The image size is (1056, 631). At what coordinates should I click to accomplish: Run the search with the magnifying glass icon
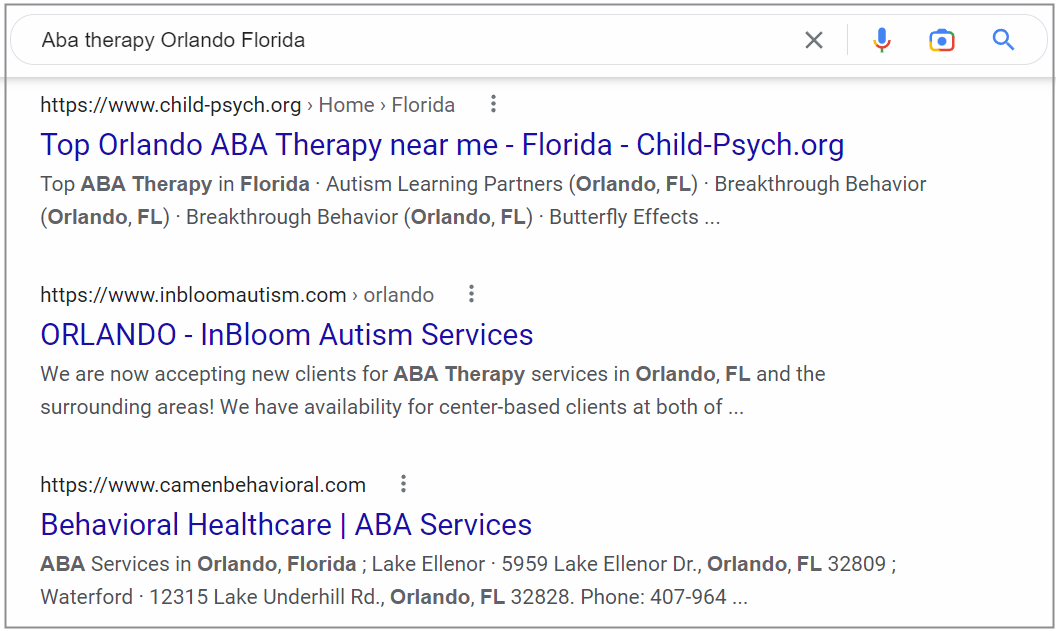pos(1003,39)
